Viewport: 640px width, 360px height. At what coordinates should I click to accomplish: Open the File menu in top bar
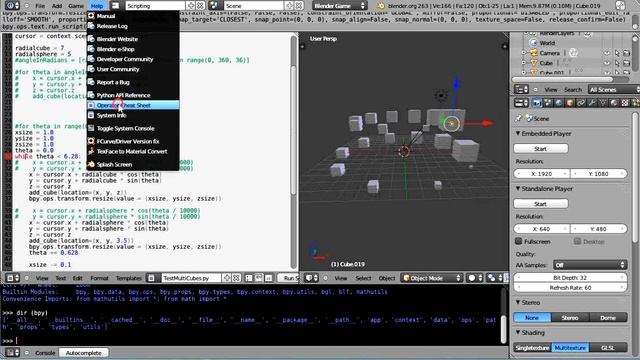pyautogui.click(x=40, y=6)
